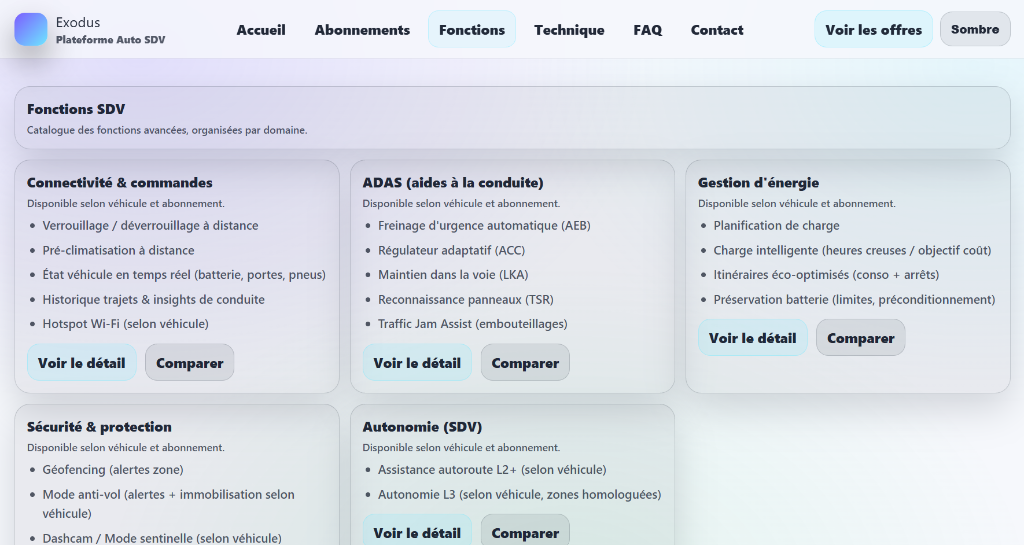Click Comparer in Connectivité & commandes card
This screenshot has width=1024, height=545.
189,363
